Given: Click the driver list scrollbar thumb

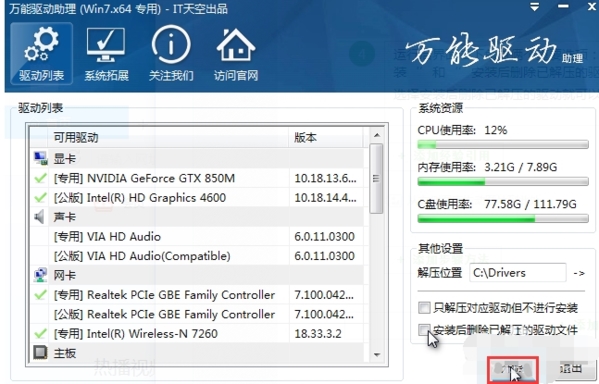Looking at the screenshot, I should coord(376,178).
